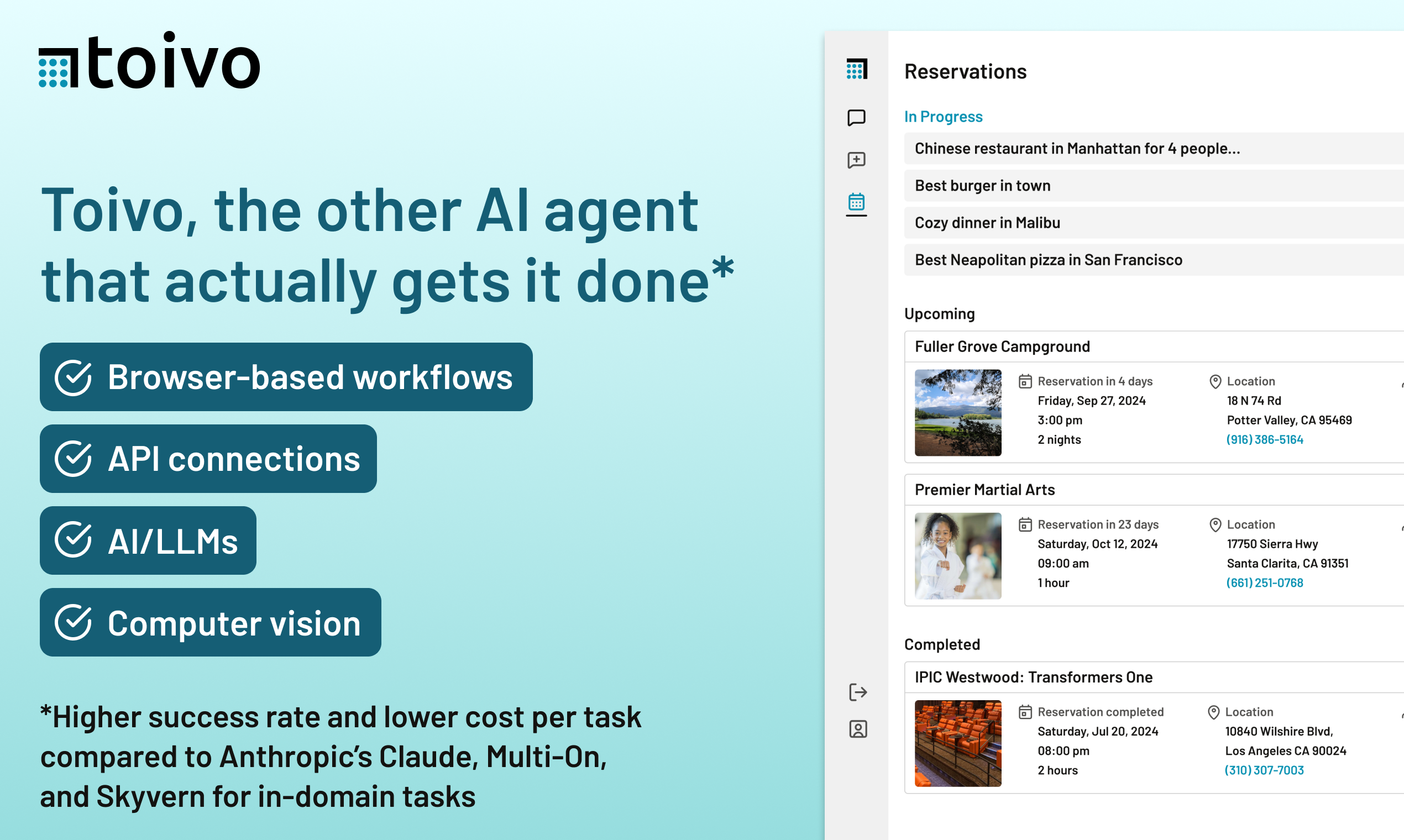Click calendar icon beside Reservation in 23 days
The width and height of the screenshot is (1404, 840).
1025,524
